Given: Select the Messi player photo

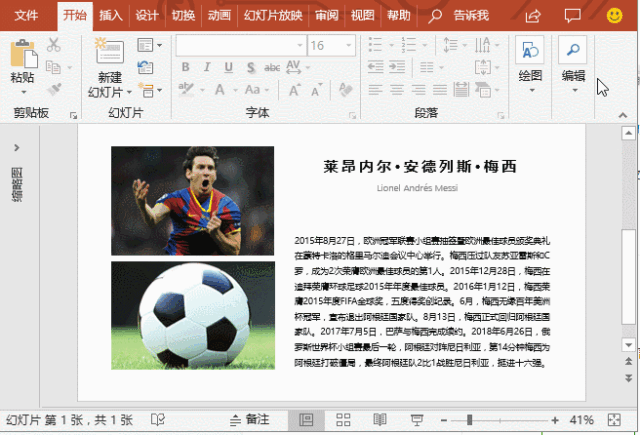Looking at the screenshot, I should click(193, 201).
